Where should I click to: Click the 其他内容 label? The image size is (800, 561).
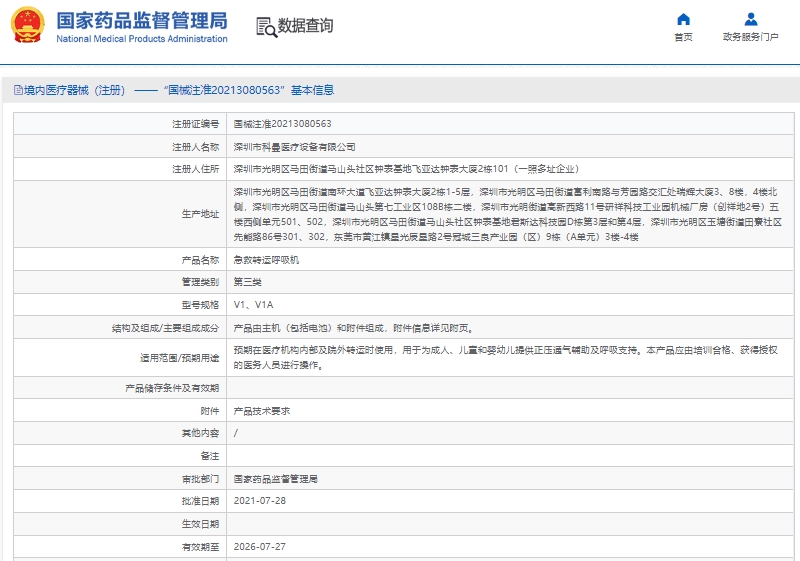coord(201,434)
